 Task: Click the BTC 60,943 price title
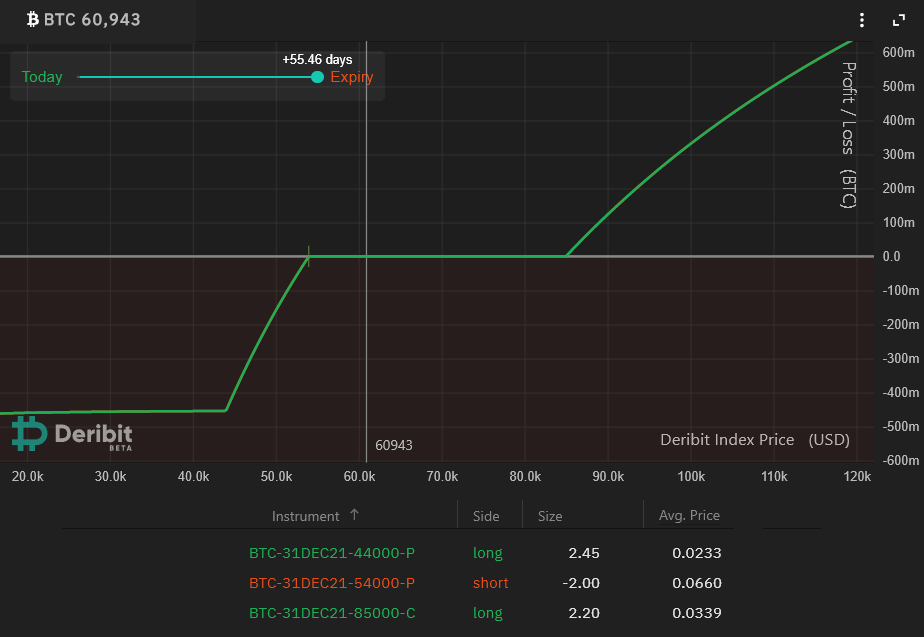92,20
